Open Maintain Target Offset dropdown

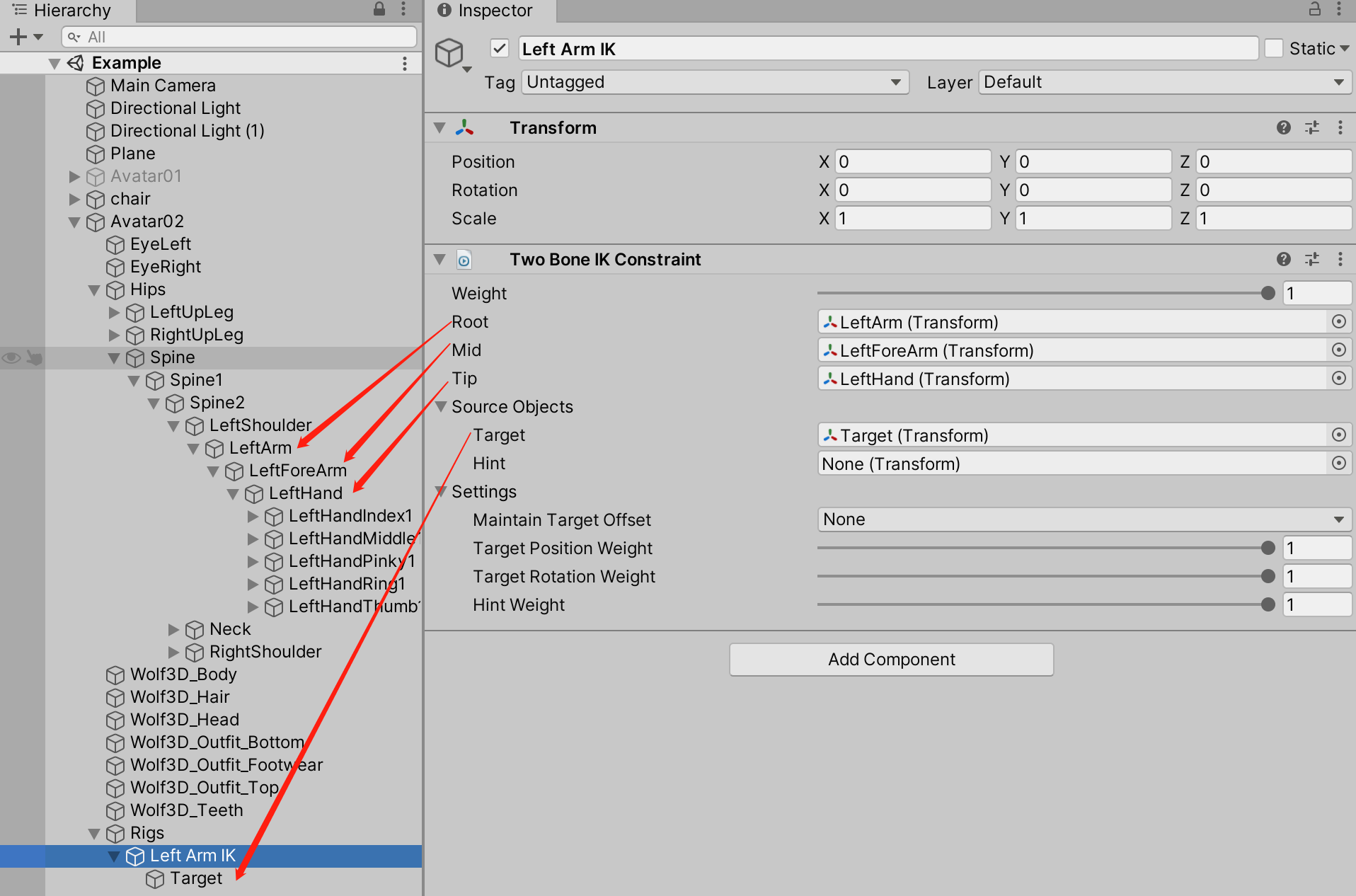coord(1084,519)
